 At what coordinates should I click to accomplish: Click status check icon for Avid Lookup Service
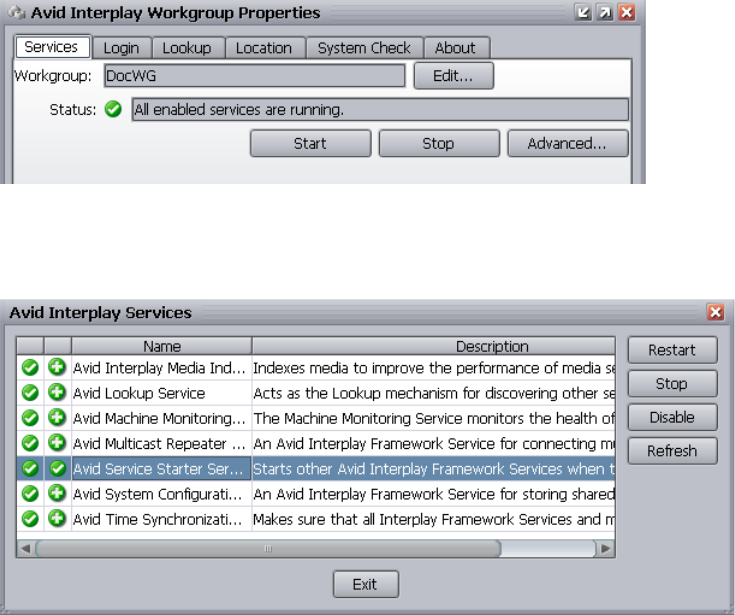[x=30, y=393]
